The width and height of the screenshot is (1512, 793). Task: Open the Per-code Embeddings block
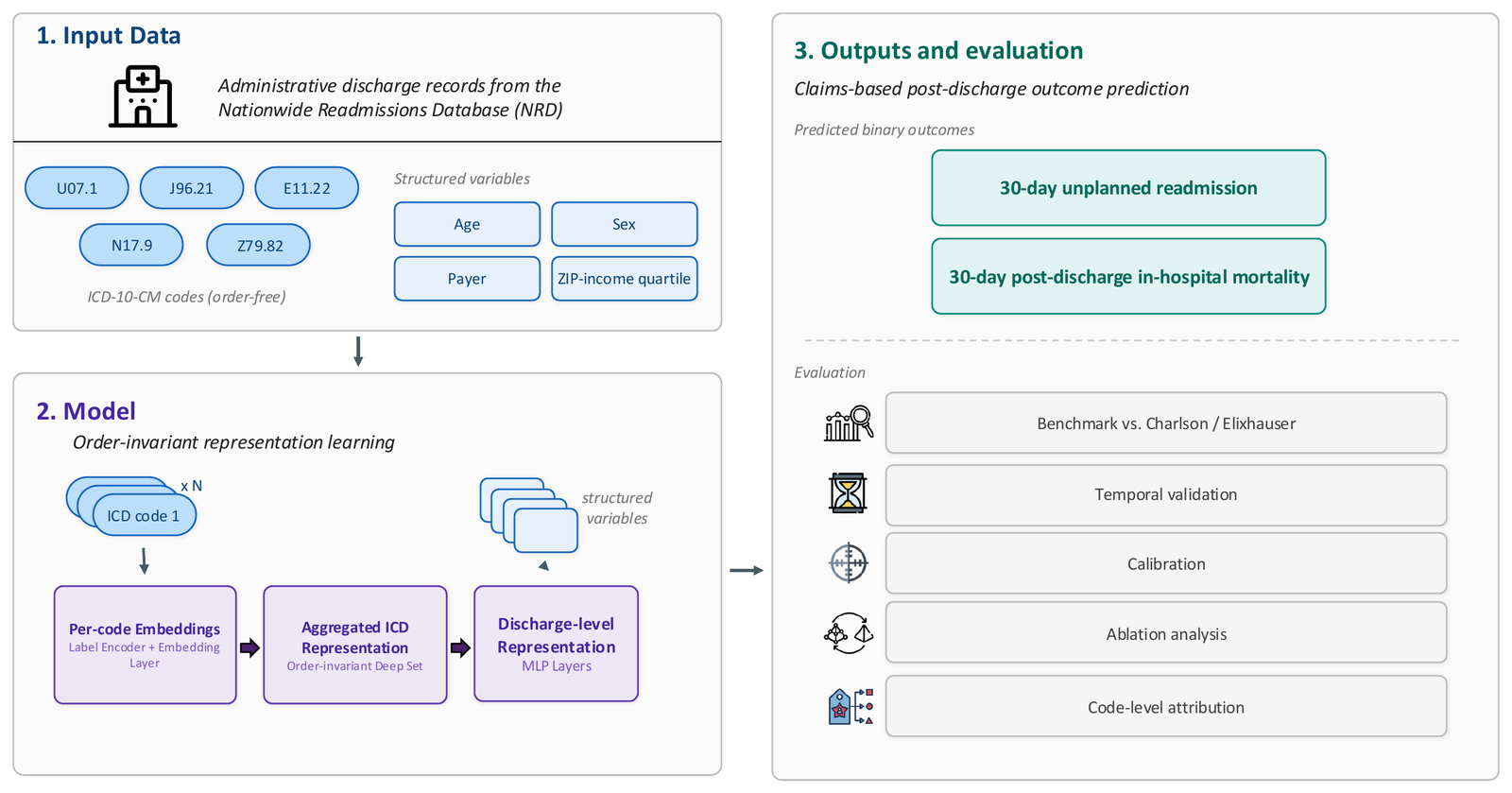(x=145, y=645)
